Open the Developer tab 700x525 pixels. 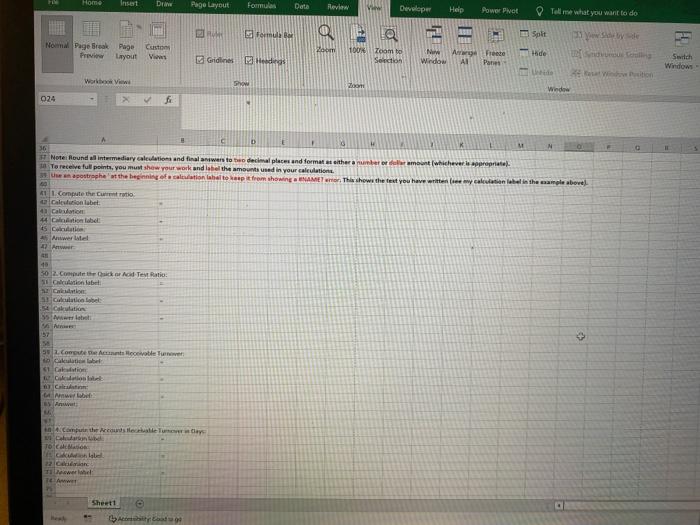415,8
